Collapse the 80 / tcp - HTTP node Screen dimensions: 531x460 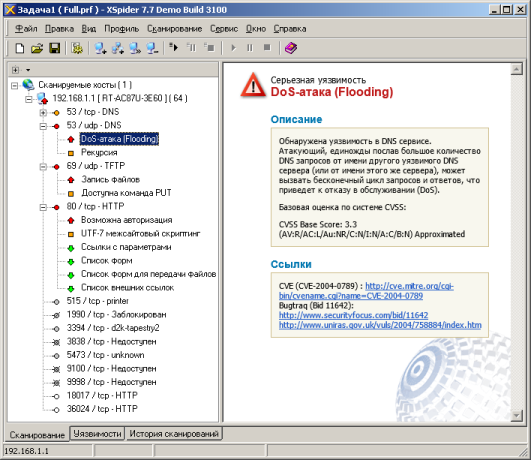[x=43, y=207]
